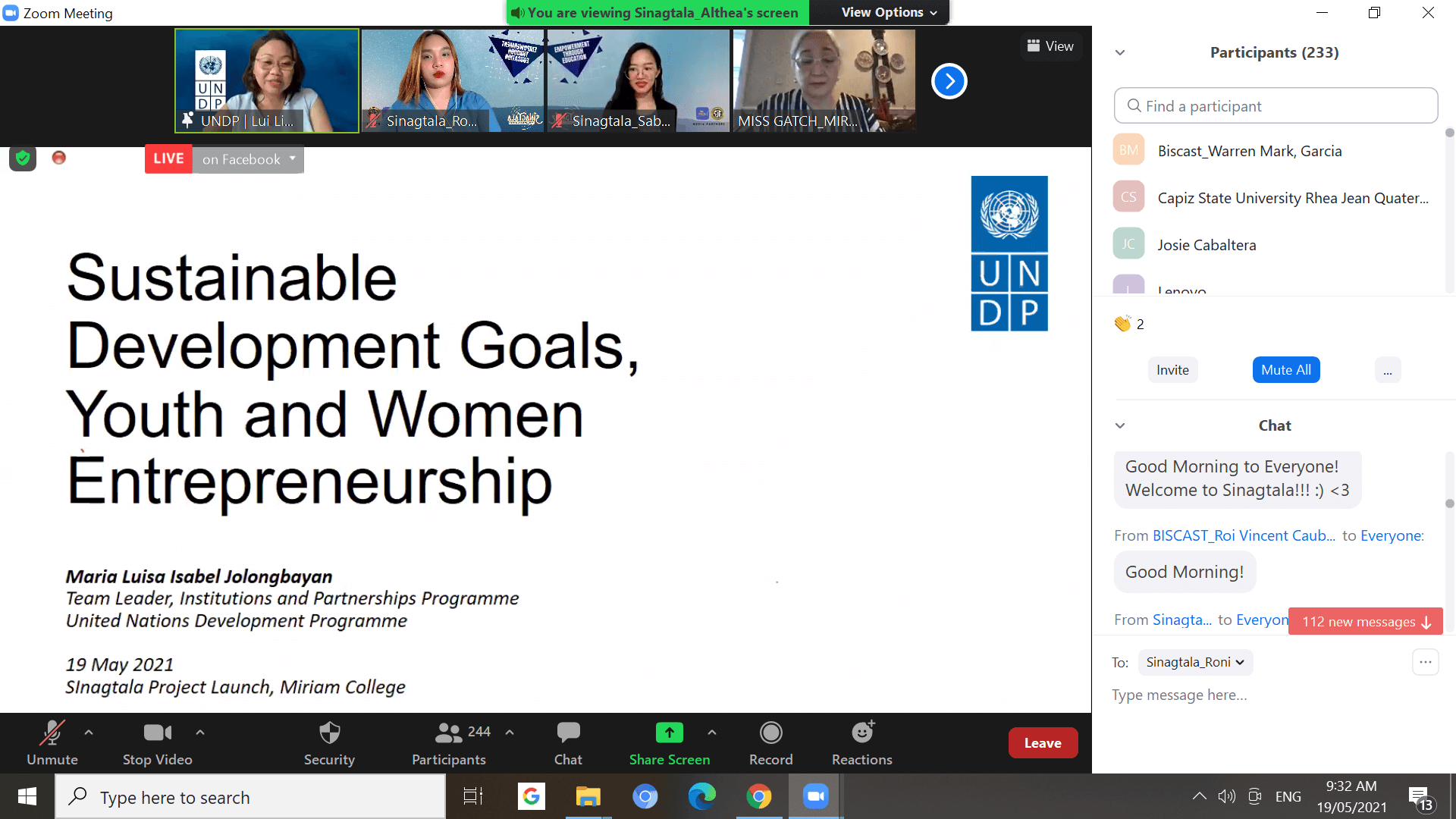Click the red LIVE badge

[168, 159]
